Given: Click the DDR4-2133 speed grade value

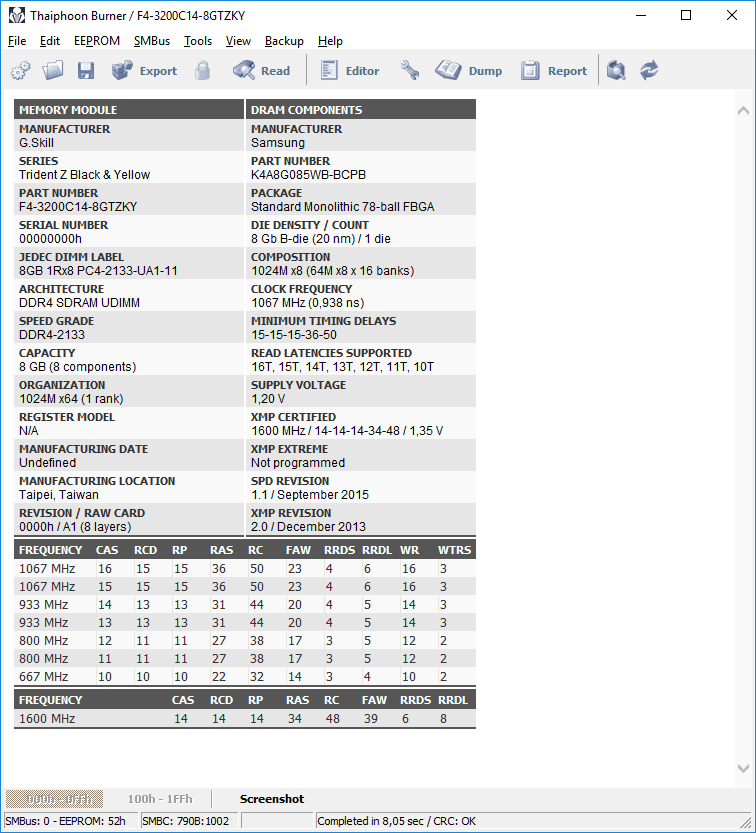Looking at the screenshot, I should click(52, 335).
